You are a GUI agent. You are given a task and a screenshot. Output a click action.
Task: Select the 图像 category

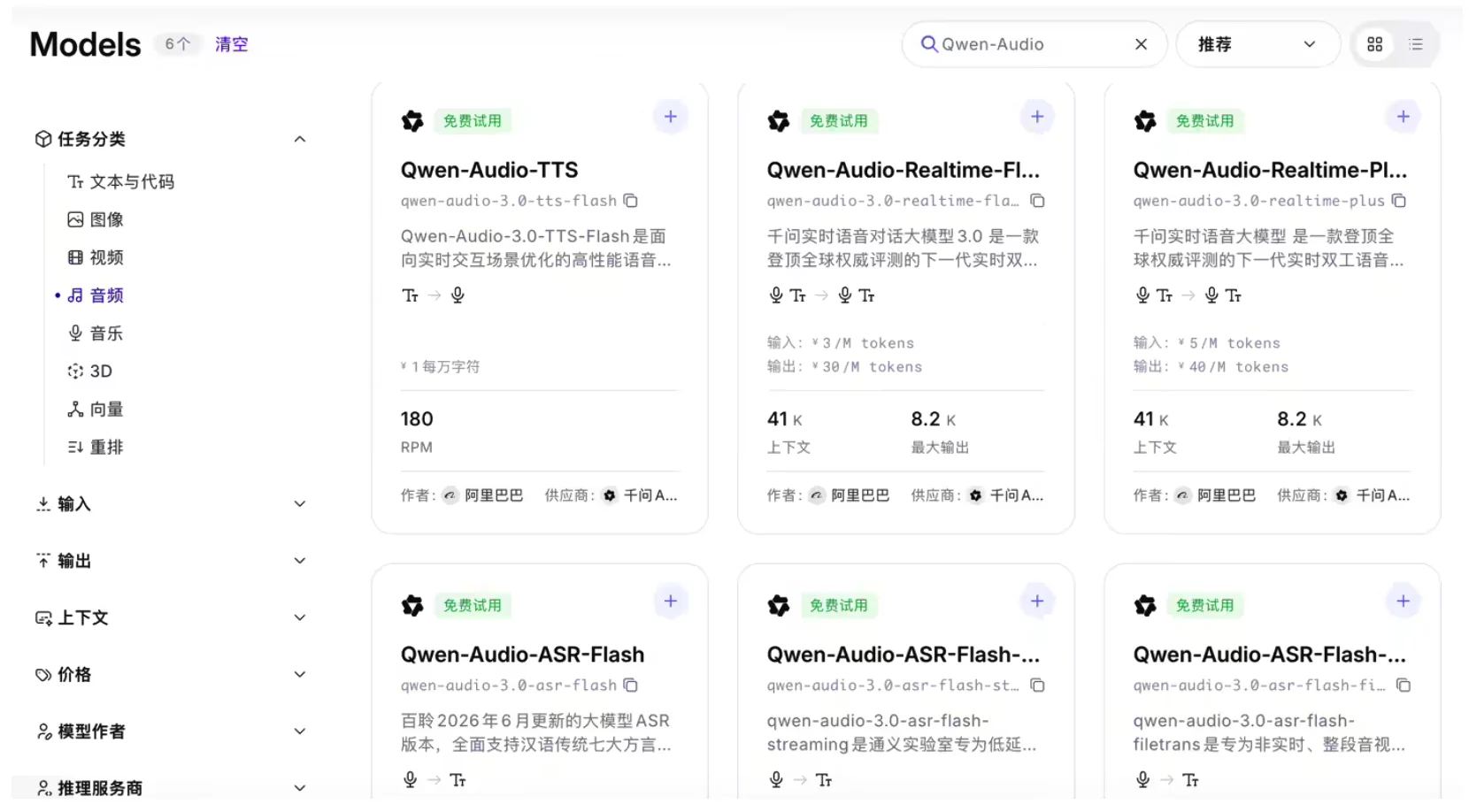(96, 219)
